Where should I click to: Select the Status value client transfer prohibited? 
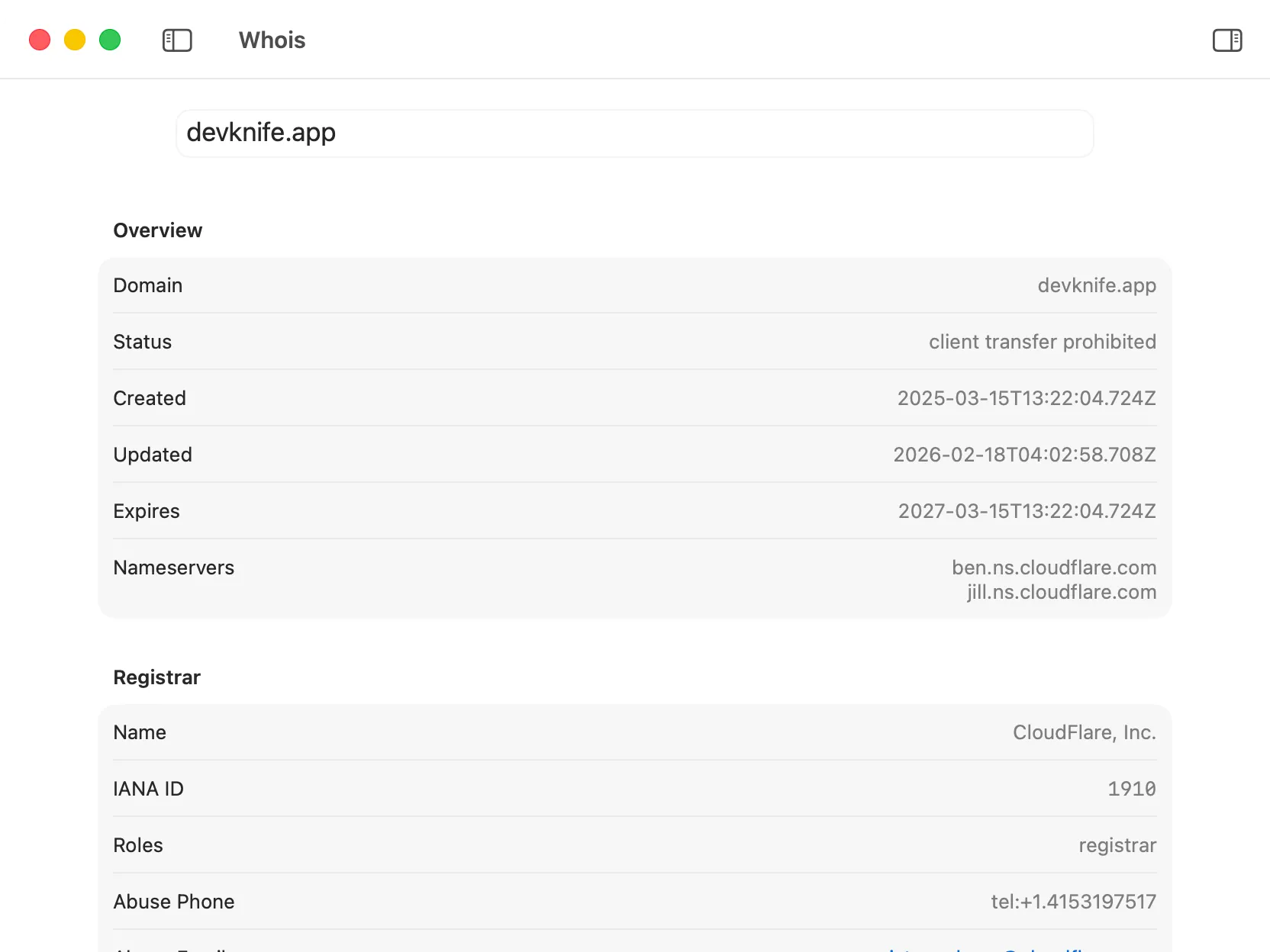pos(1043,342)
